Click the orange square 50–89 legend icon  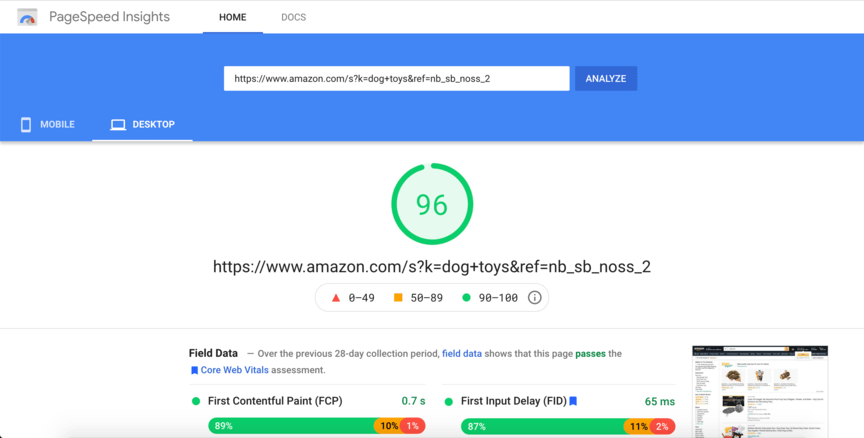[398, 297]
